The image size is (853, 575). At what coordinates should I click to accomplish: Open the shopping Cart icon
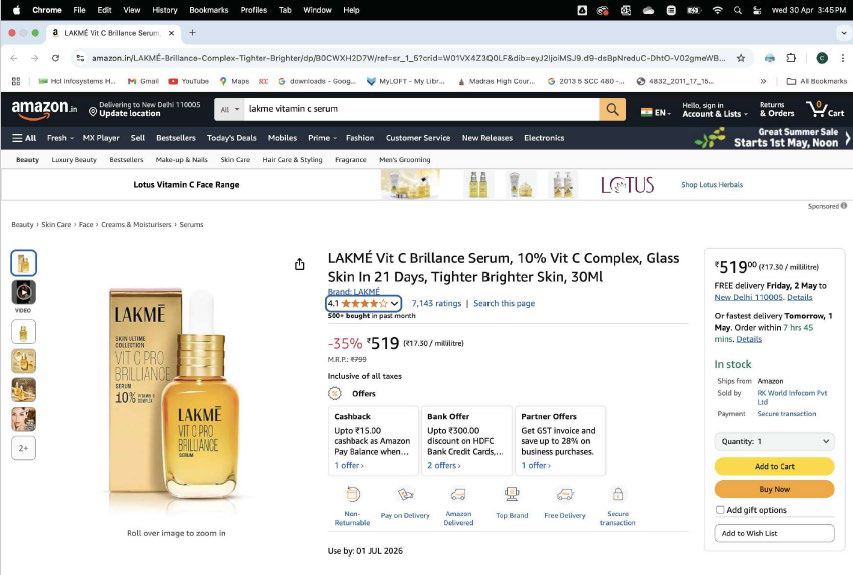tap(825, 109)
